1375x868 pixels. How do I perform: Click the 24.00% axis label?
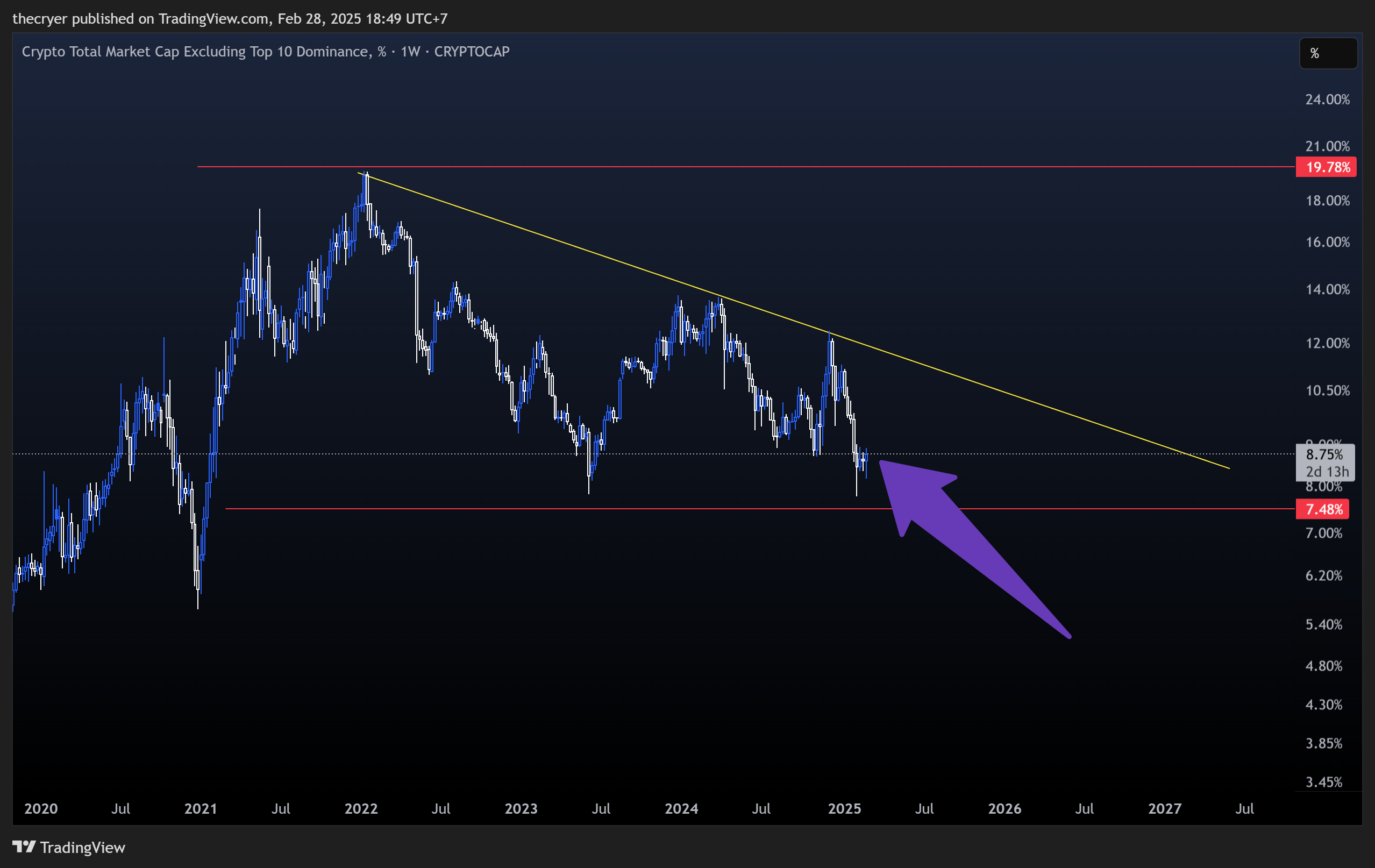tap(1328, 99)
